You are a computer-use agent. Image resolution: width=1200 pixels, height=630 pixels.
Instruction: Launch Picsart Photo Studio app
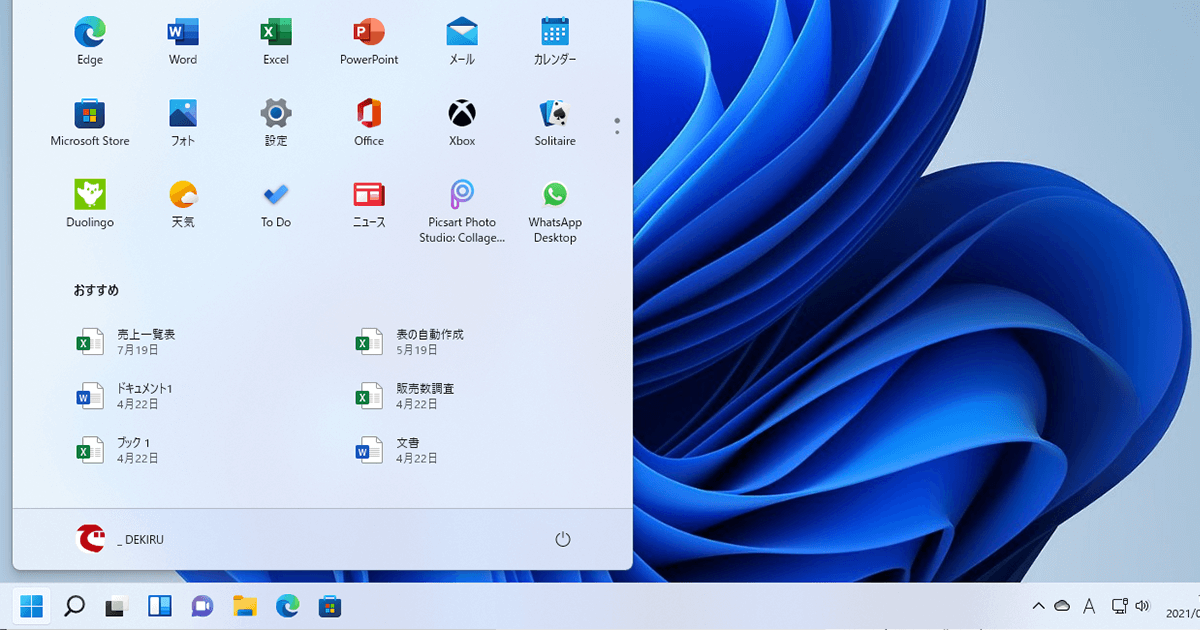462,211
